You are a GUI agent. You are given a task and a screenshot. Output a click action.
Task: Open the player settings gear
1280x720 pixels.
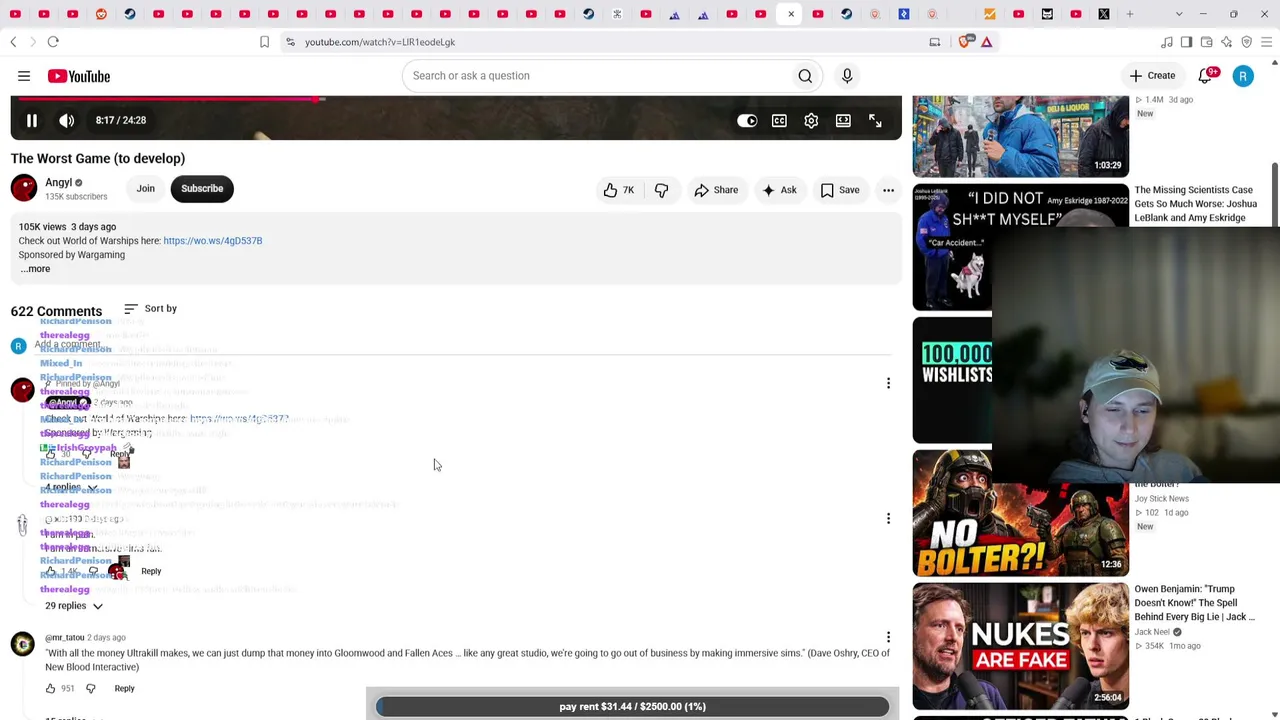[811, 120]
